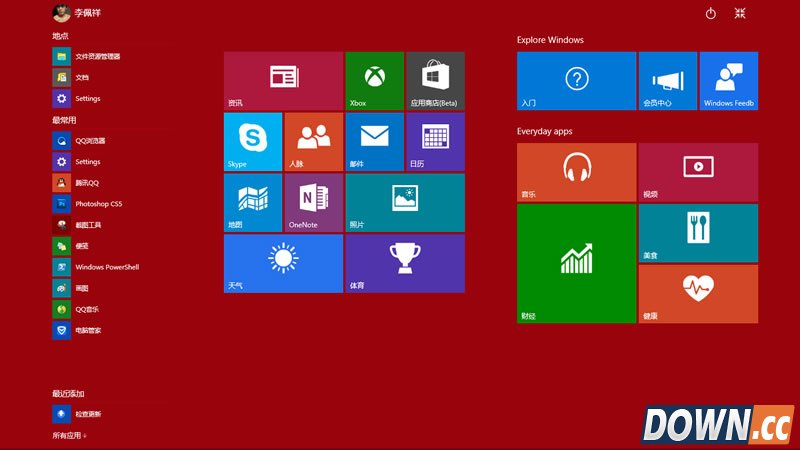Open the 天气 weather tile

click(x=283, y=263)
